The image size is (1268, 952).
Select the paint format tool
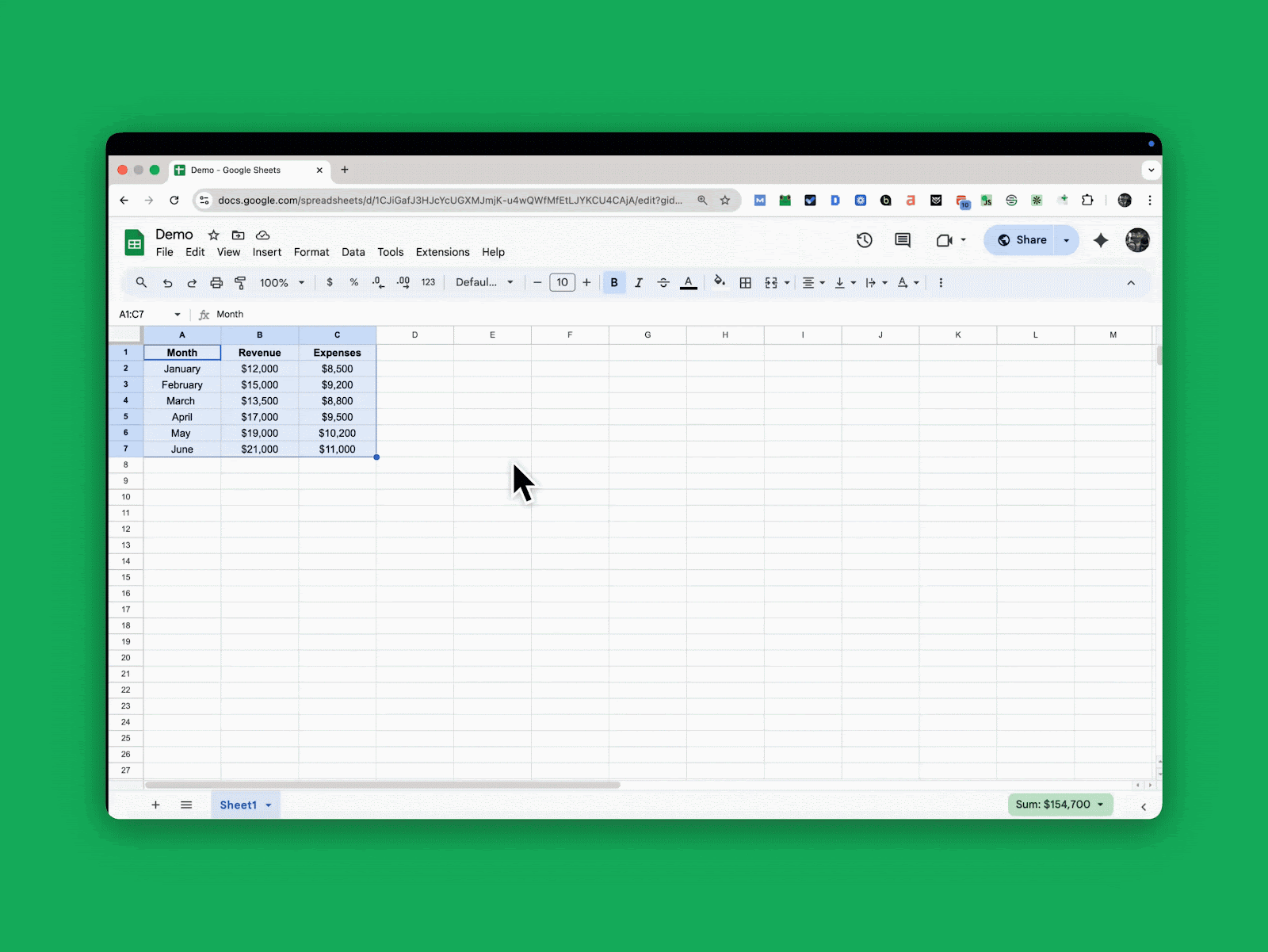tap(241, 282)
